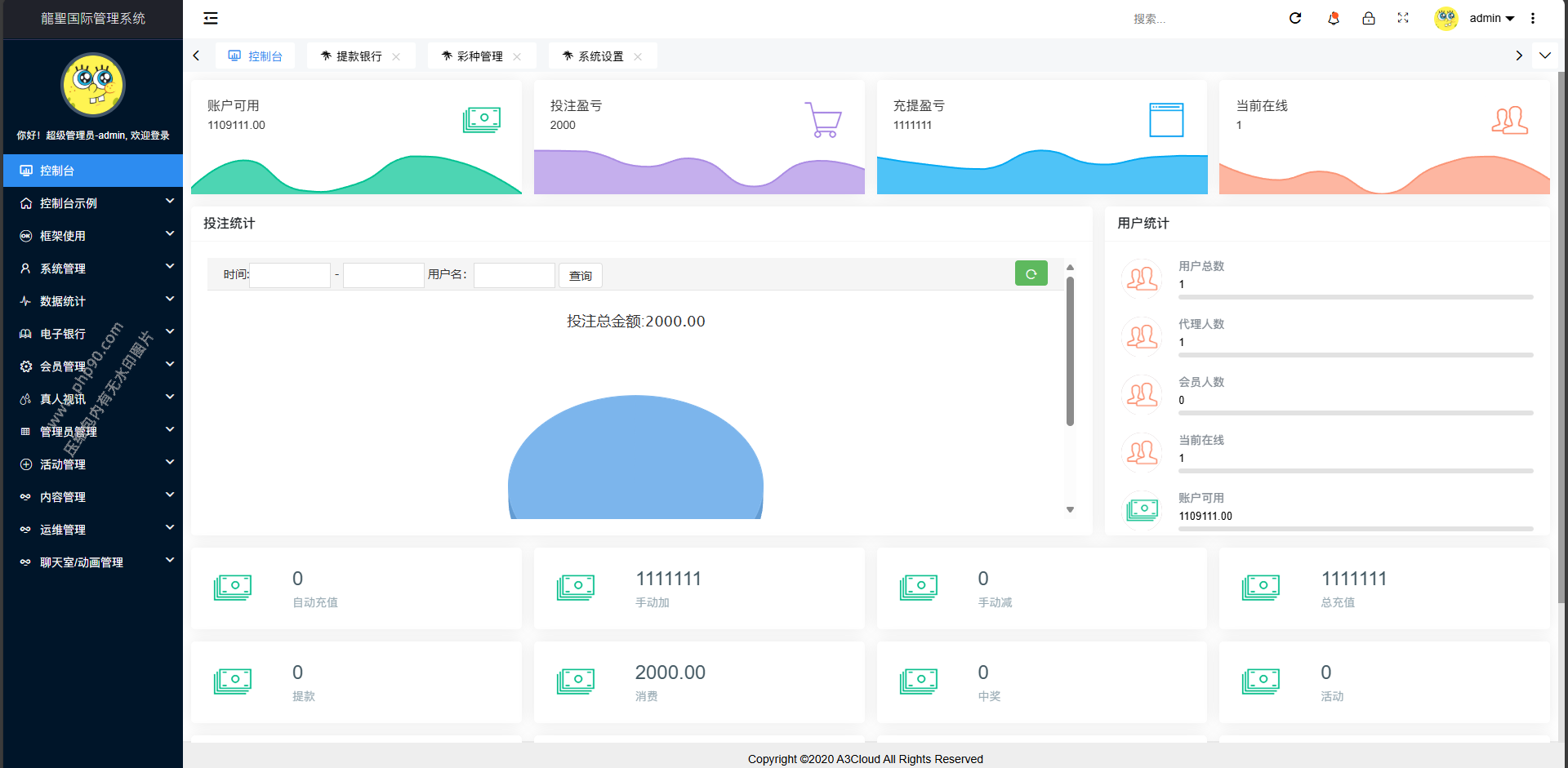
Task: Open the notification bell icon
Action: [1334, 18]
